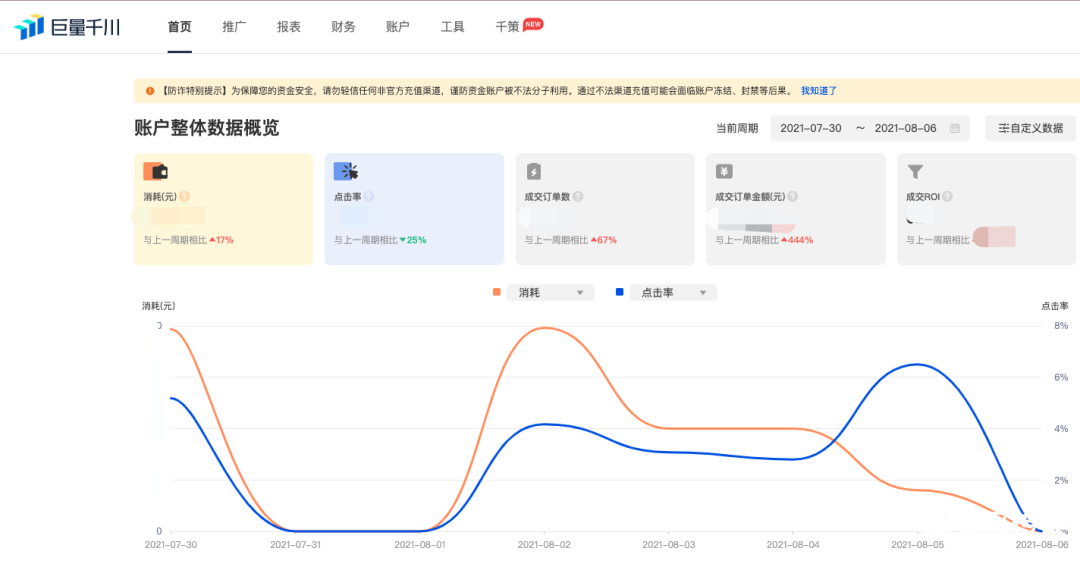1080x570 pixels.
Task: Go to the 千策 tab marked NEW
Action: tap(508, 27)
